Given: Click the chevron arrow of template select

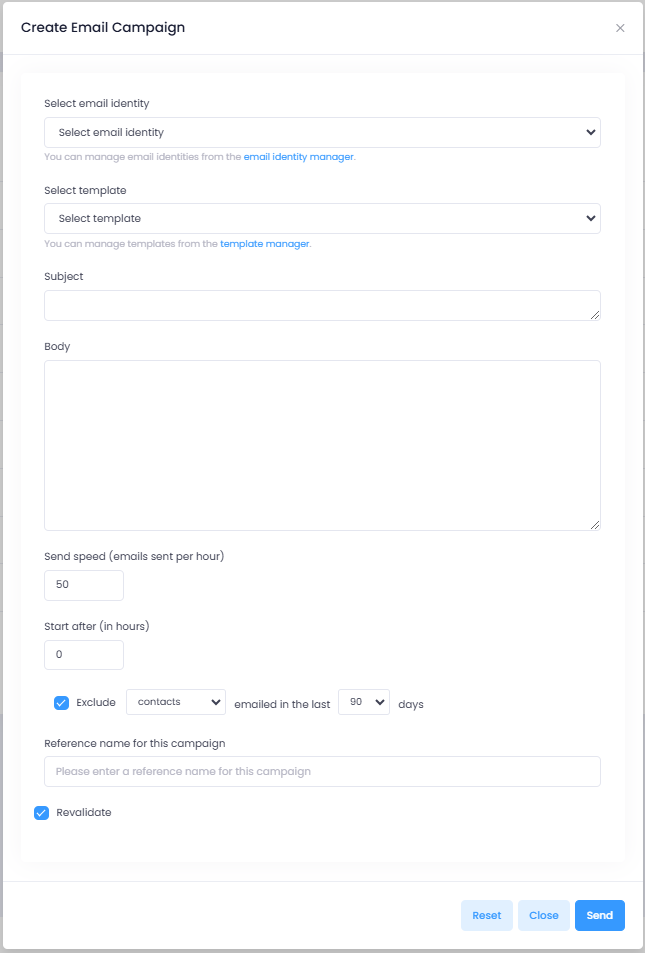Looking at the screenshot, I should click(590, 219).
